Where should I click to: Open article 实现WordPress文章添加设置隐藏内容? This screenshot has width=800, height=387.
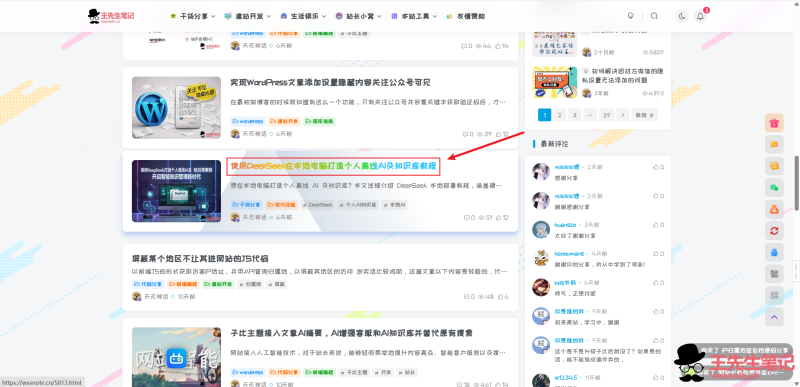tap(331, 83)
